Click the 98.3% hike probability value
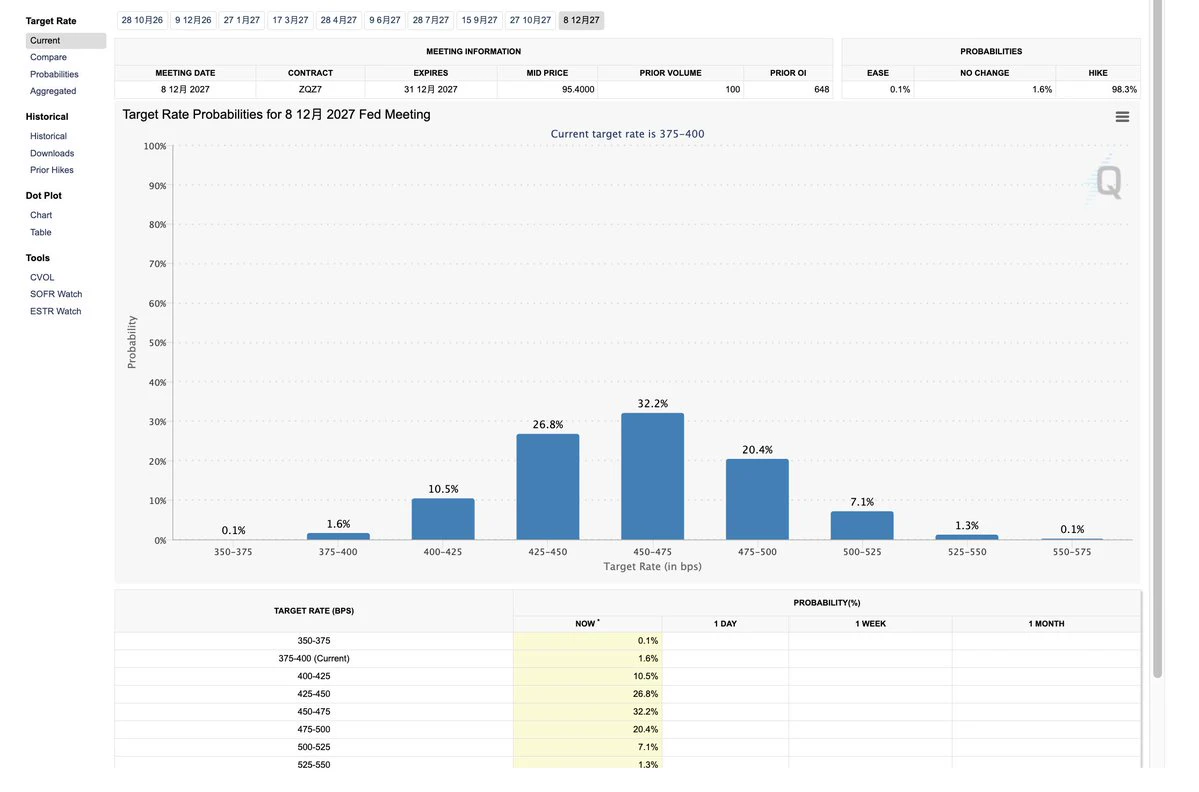This screenshot has width=1199, height=792. click(x=1124, y=89)
